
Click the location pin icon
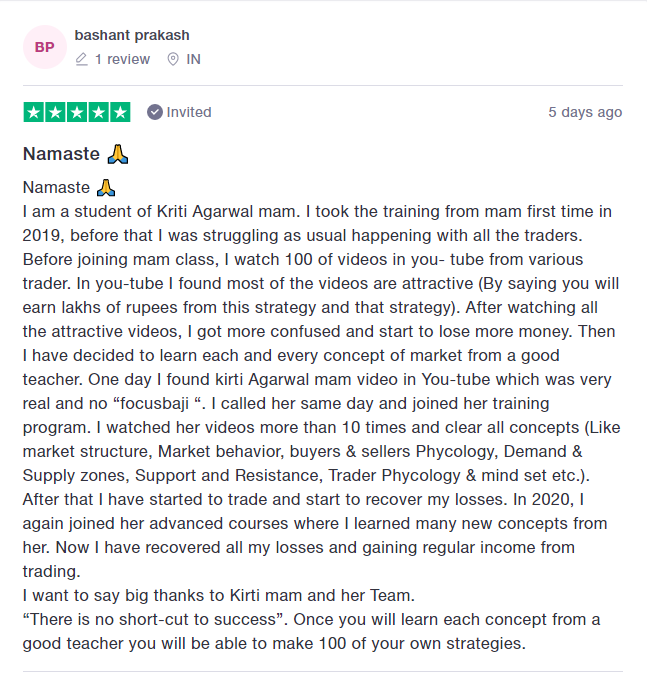[x=173, y=59]
